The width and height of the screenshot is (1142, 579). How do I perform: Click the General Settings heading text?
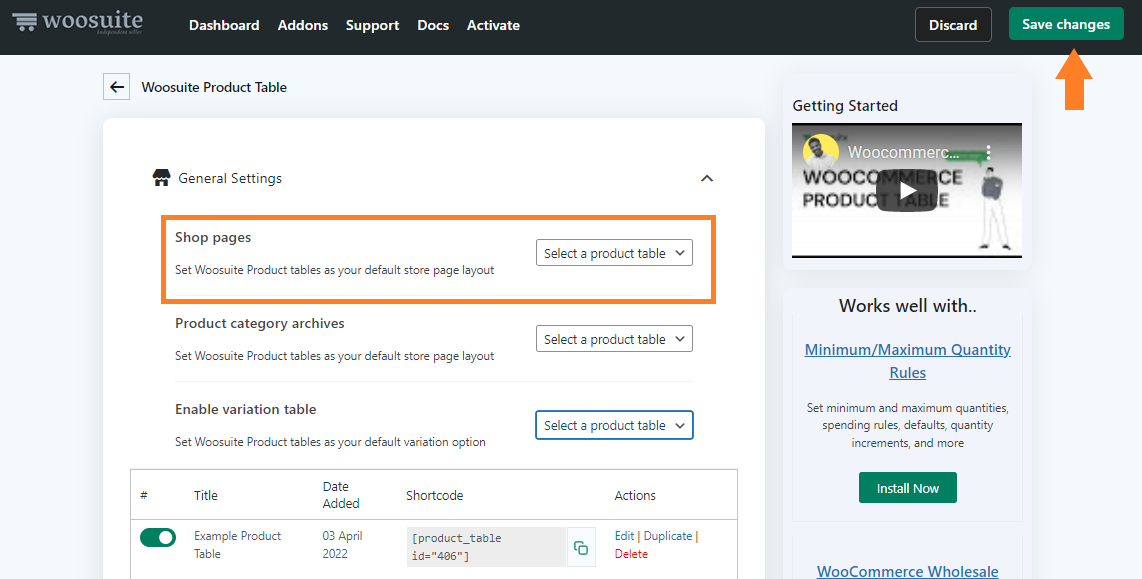coord(230,178)
